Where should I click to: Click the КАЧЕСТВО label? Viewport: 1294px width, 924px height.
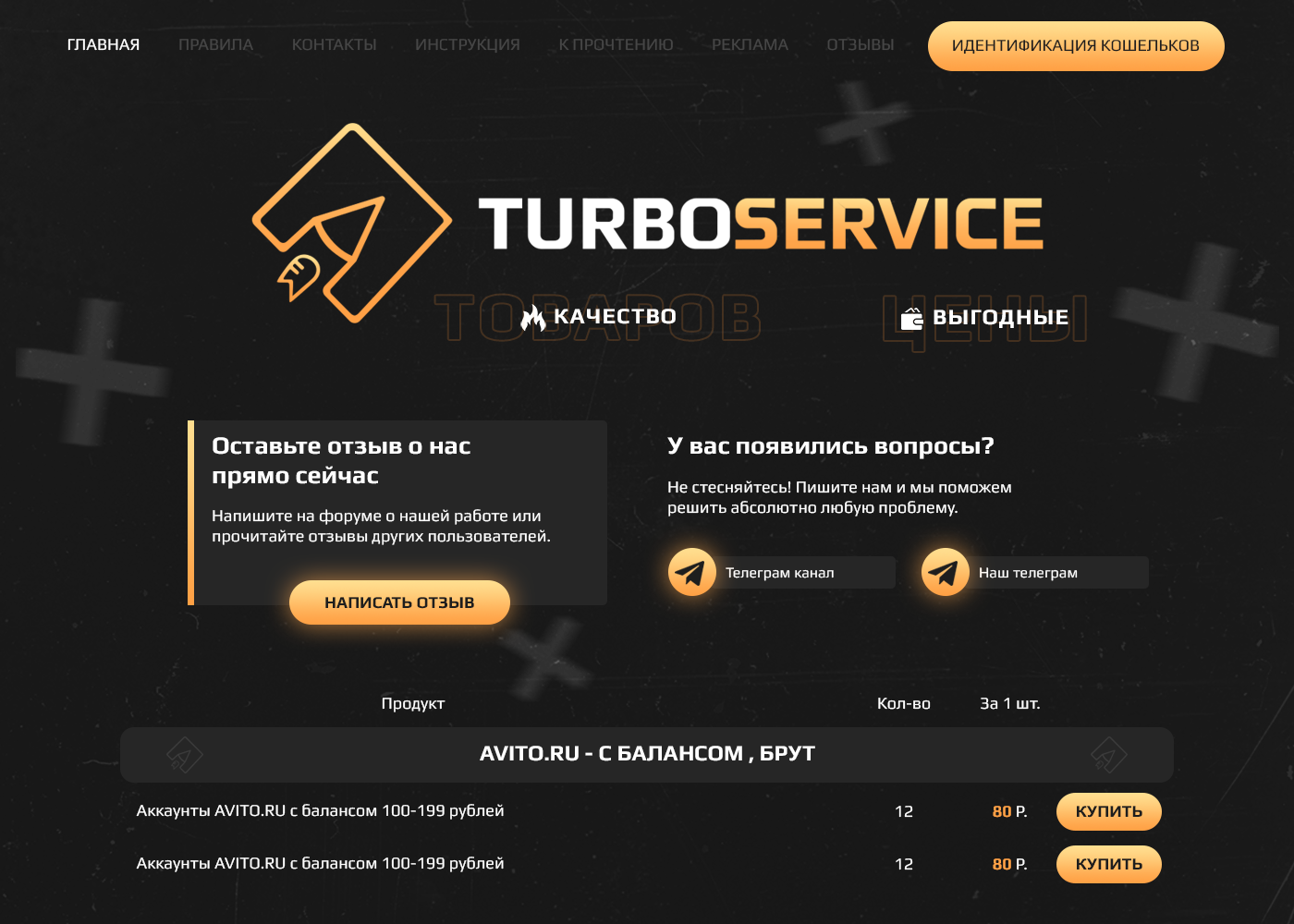(615, 316)
